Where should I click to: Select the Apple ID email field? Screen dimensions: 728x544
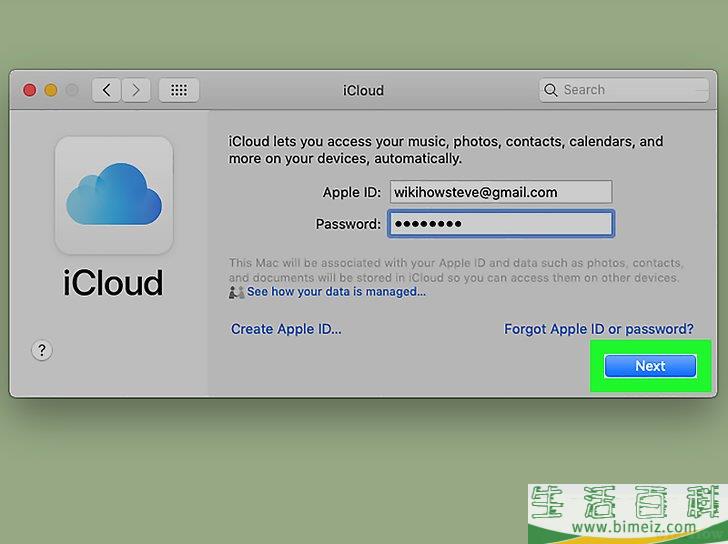tap(500, 192)
